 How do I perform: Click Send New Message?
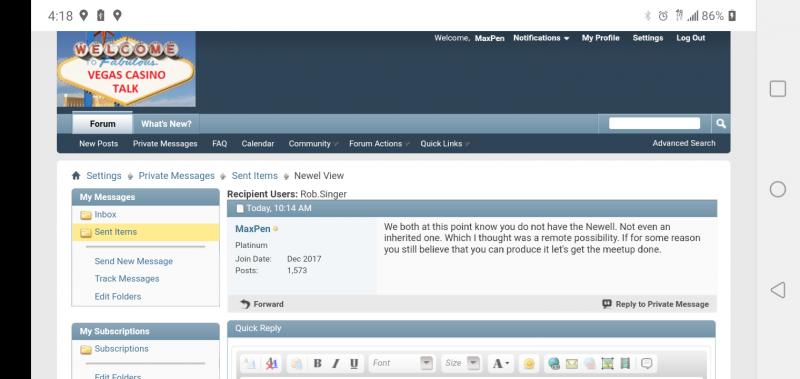pos(134,261)
